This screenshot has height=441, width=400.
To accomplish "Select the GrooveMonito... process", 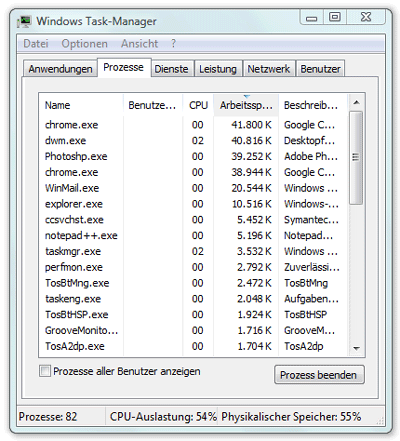I will pos(193,331).
